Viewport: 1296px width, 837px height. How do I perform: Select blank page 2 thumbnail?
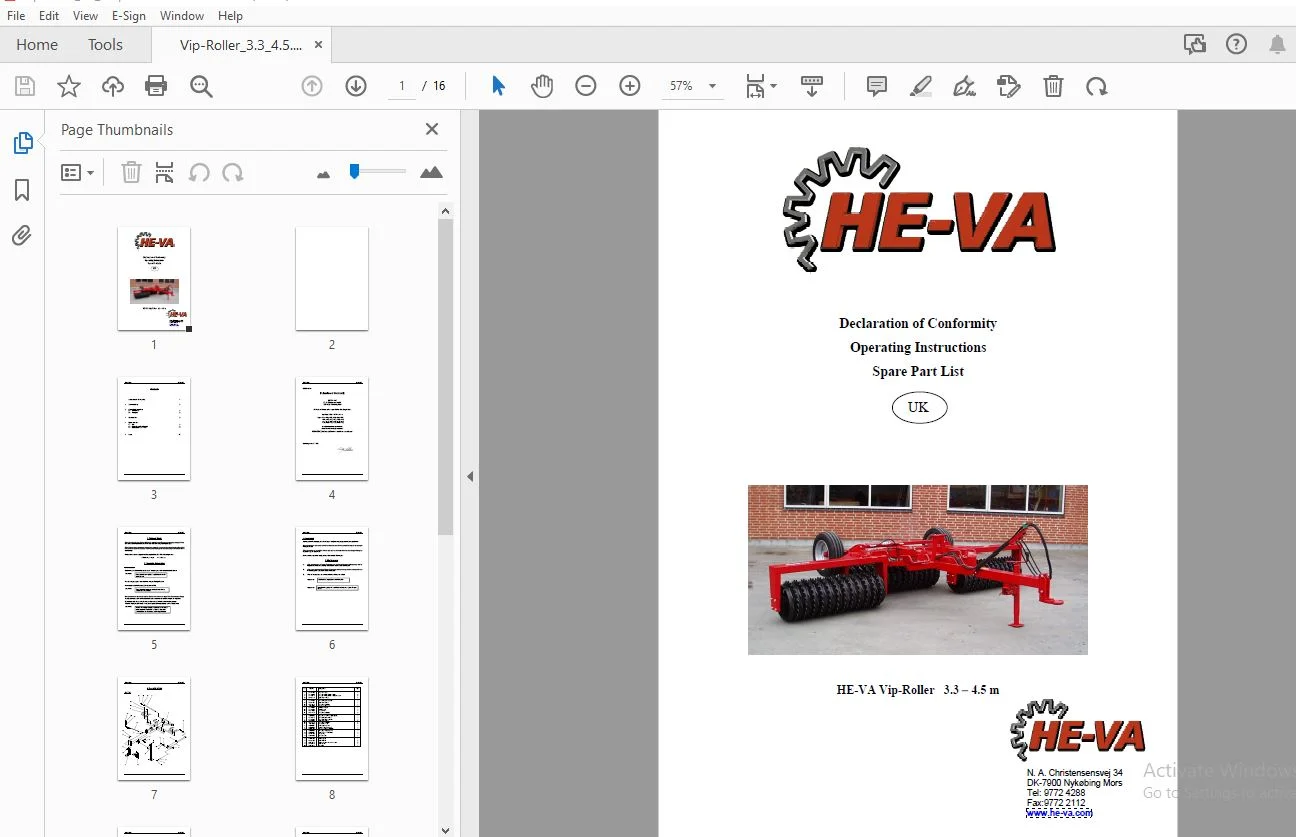332,279
